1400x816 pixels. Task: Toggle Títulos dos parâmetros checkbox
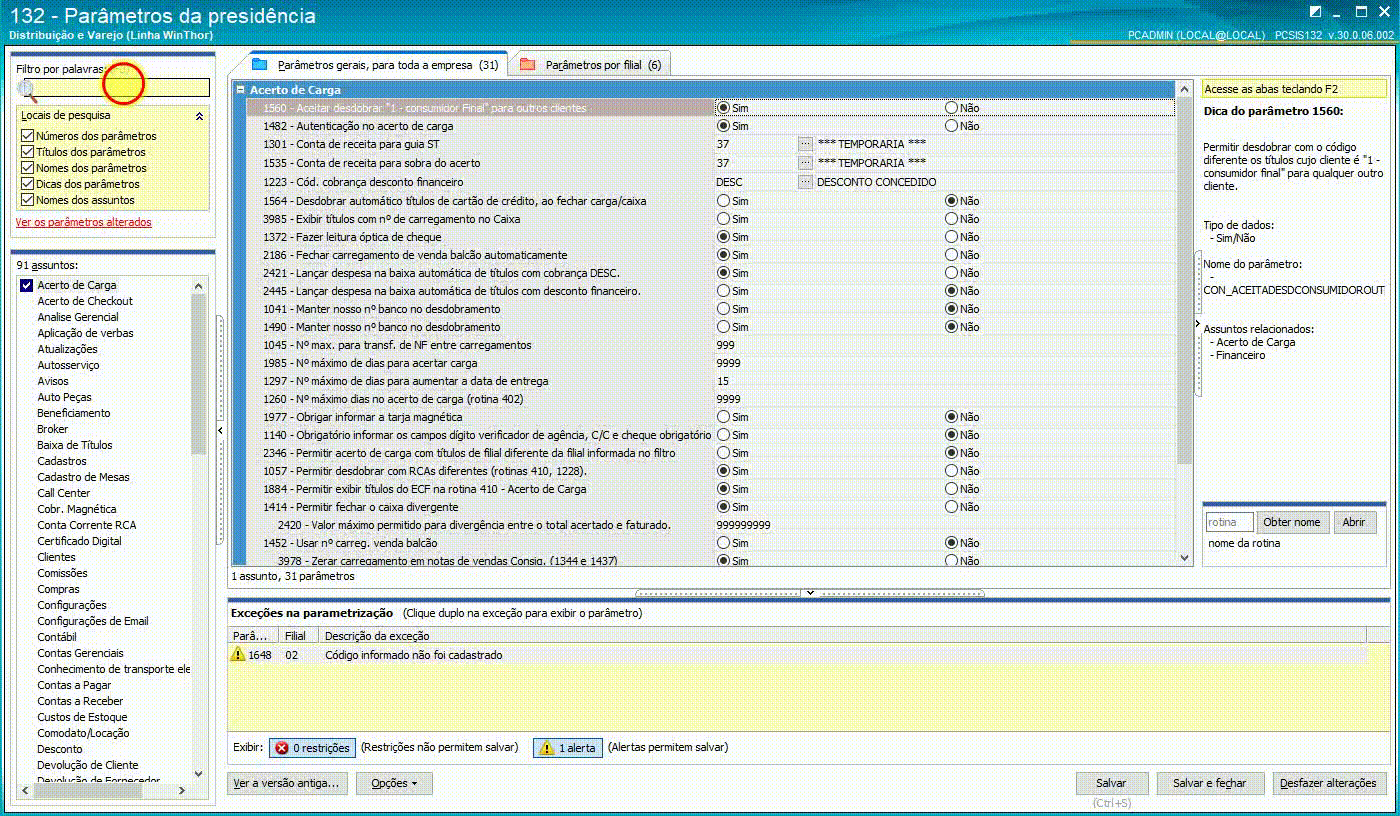tap(27, 152)
